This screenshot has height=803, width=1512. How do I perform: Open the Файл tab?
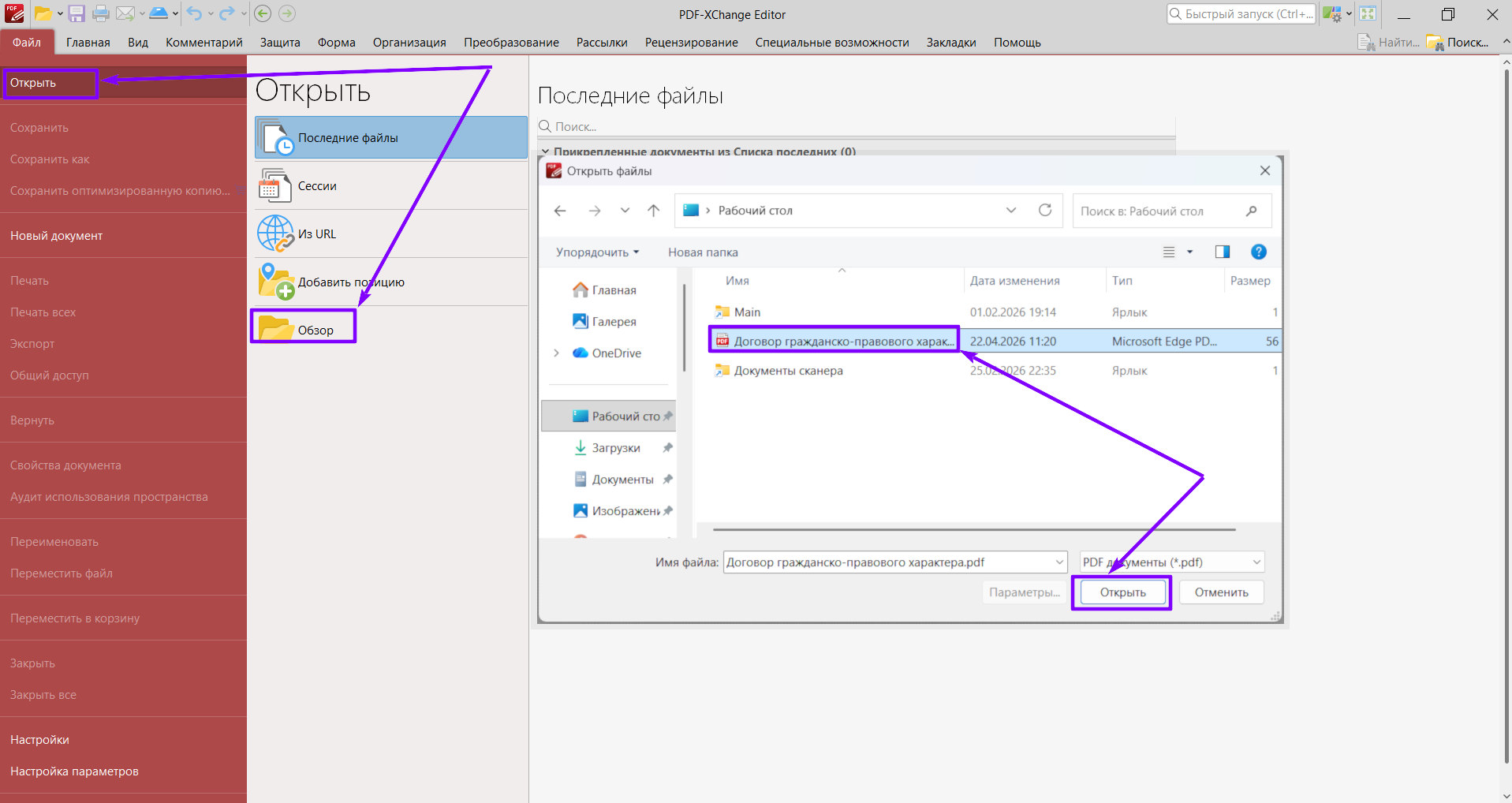[27, 43]
